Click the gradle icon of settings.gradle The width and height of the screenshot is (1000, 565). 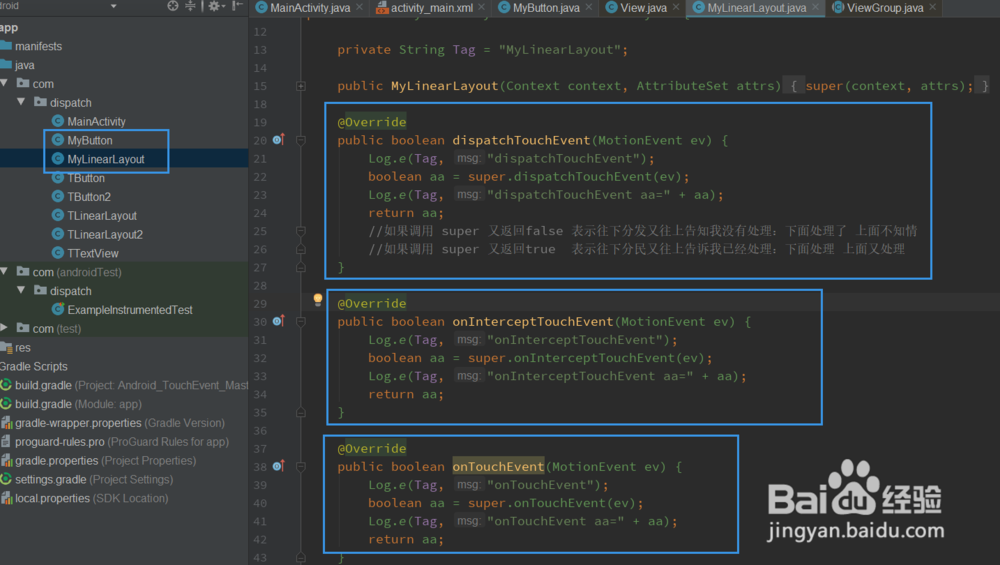[x=6, y=479]
